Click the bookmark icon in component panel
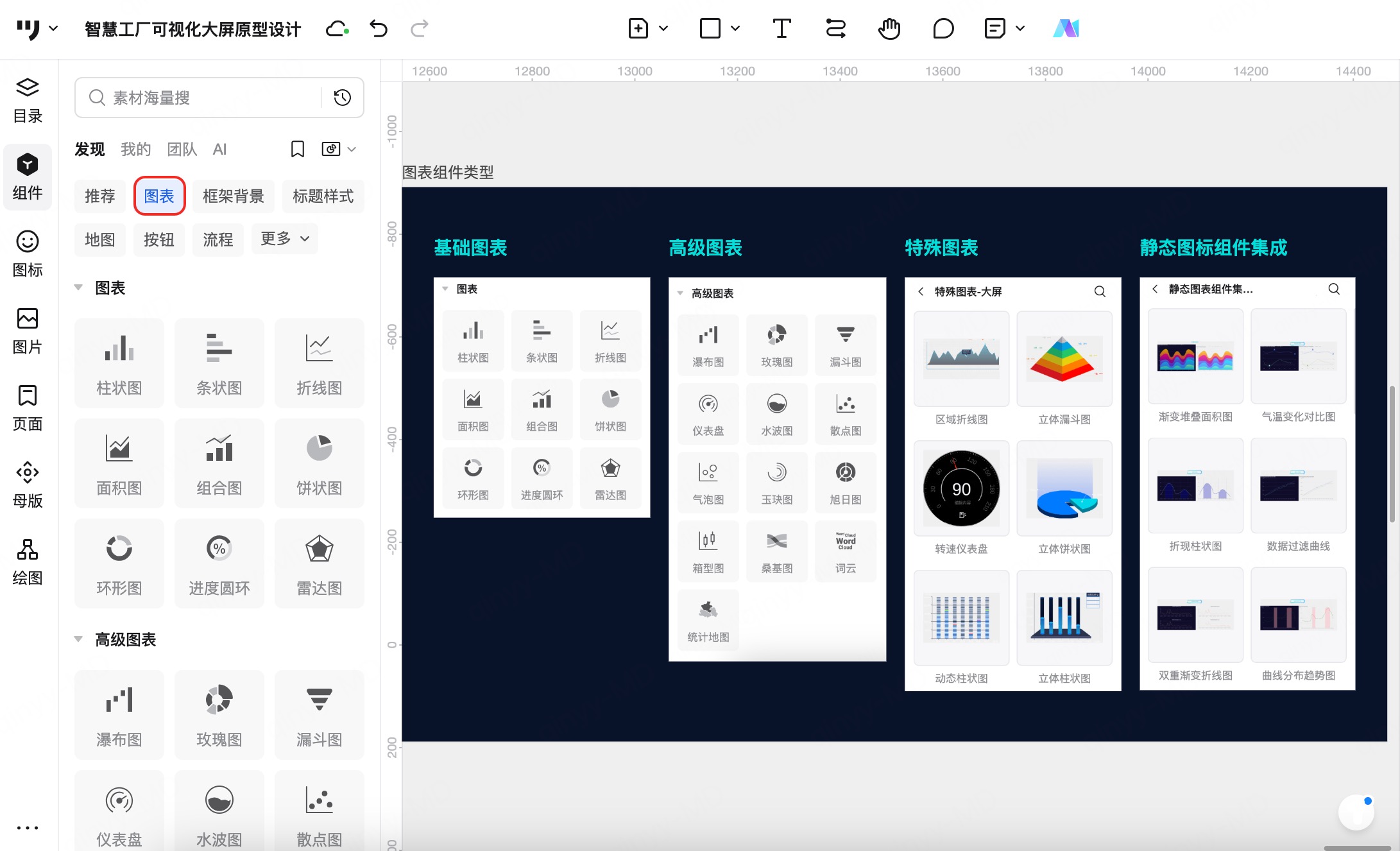This screenshot has width=1400, height=851. point(297,150)
